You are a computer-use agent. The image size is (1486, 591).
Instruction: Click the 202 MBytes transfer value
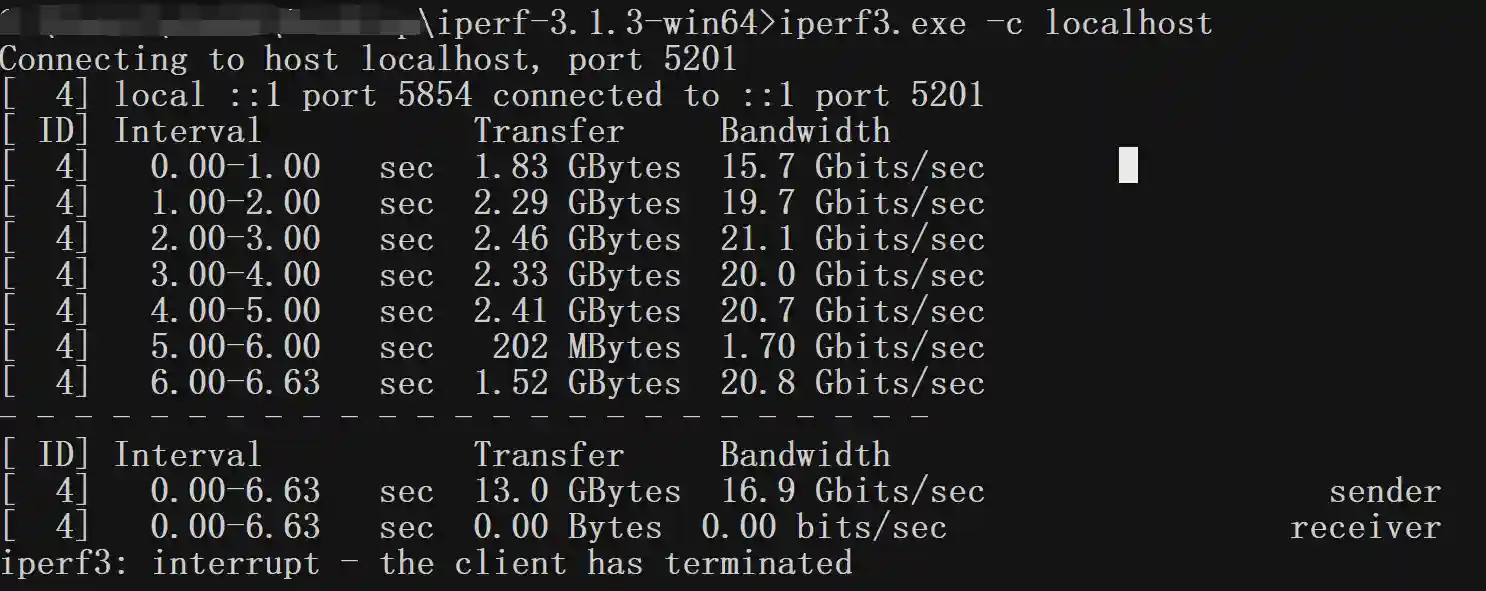pyautogui.click(x=586, y=347)
